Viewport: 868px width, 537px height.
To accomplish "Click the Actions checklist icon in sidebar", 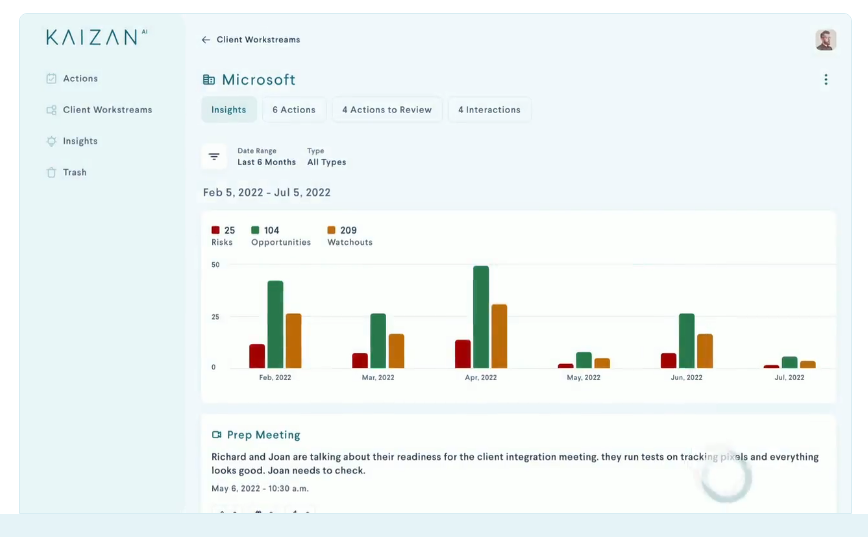I will (x=51, y=79).
